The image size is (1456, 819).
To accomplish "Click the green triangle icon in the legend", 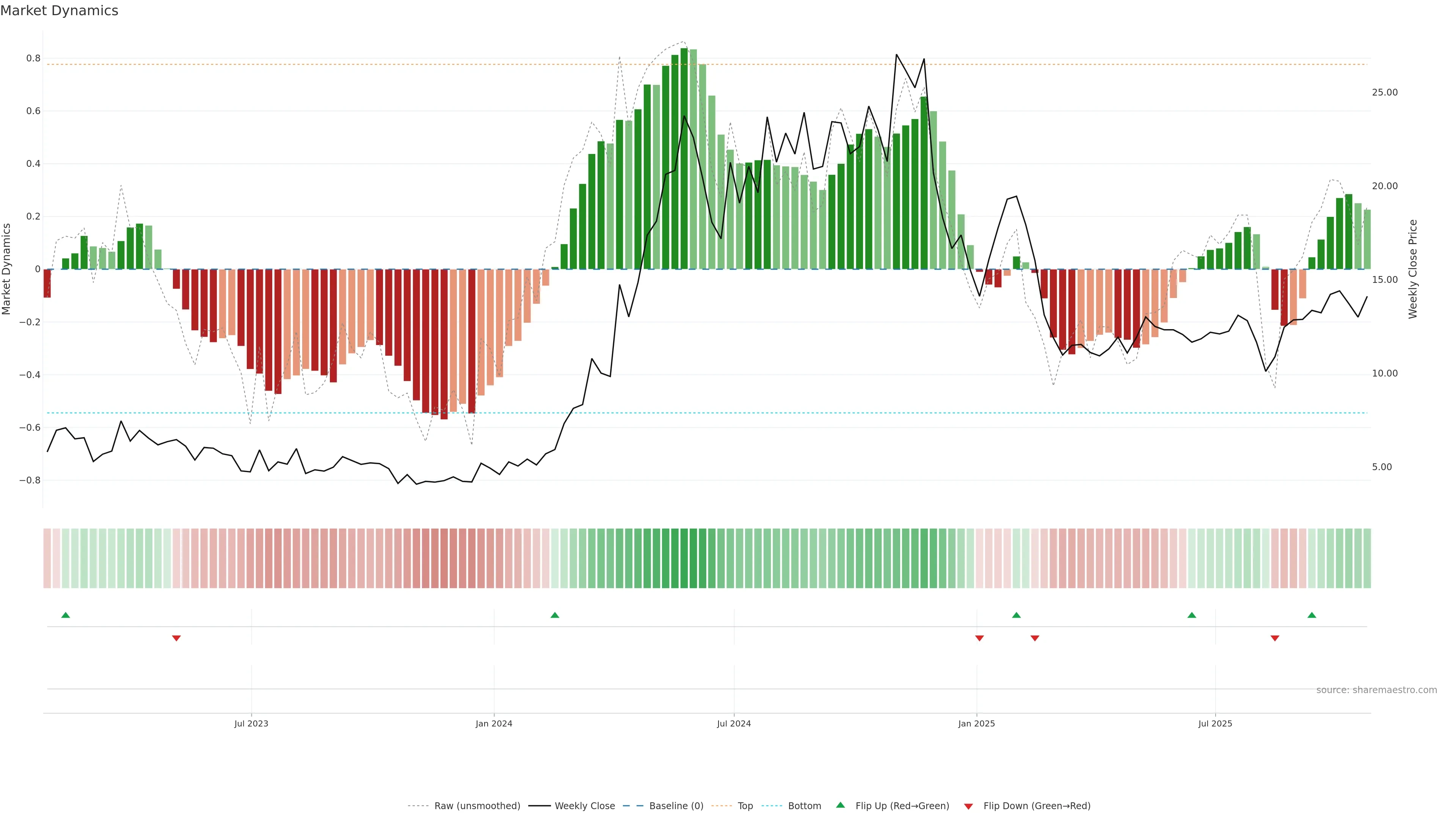I will click(x=841, y=805).
